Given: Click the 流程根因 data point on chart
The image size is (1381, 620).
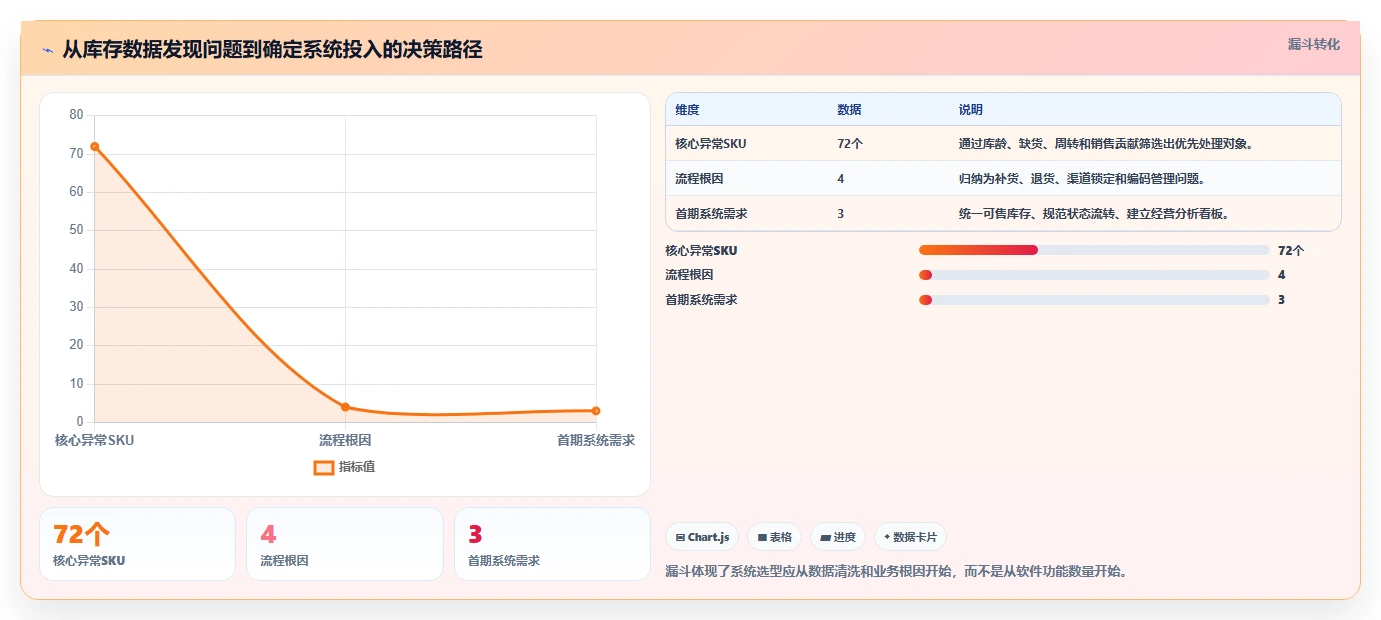Looking at the screenshot, I should point(345,407).
